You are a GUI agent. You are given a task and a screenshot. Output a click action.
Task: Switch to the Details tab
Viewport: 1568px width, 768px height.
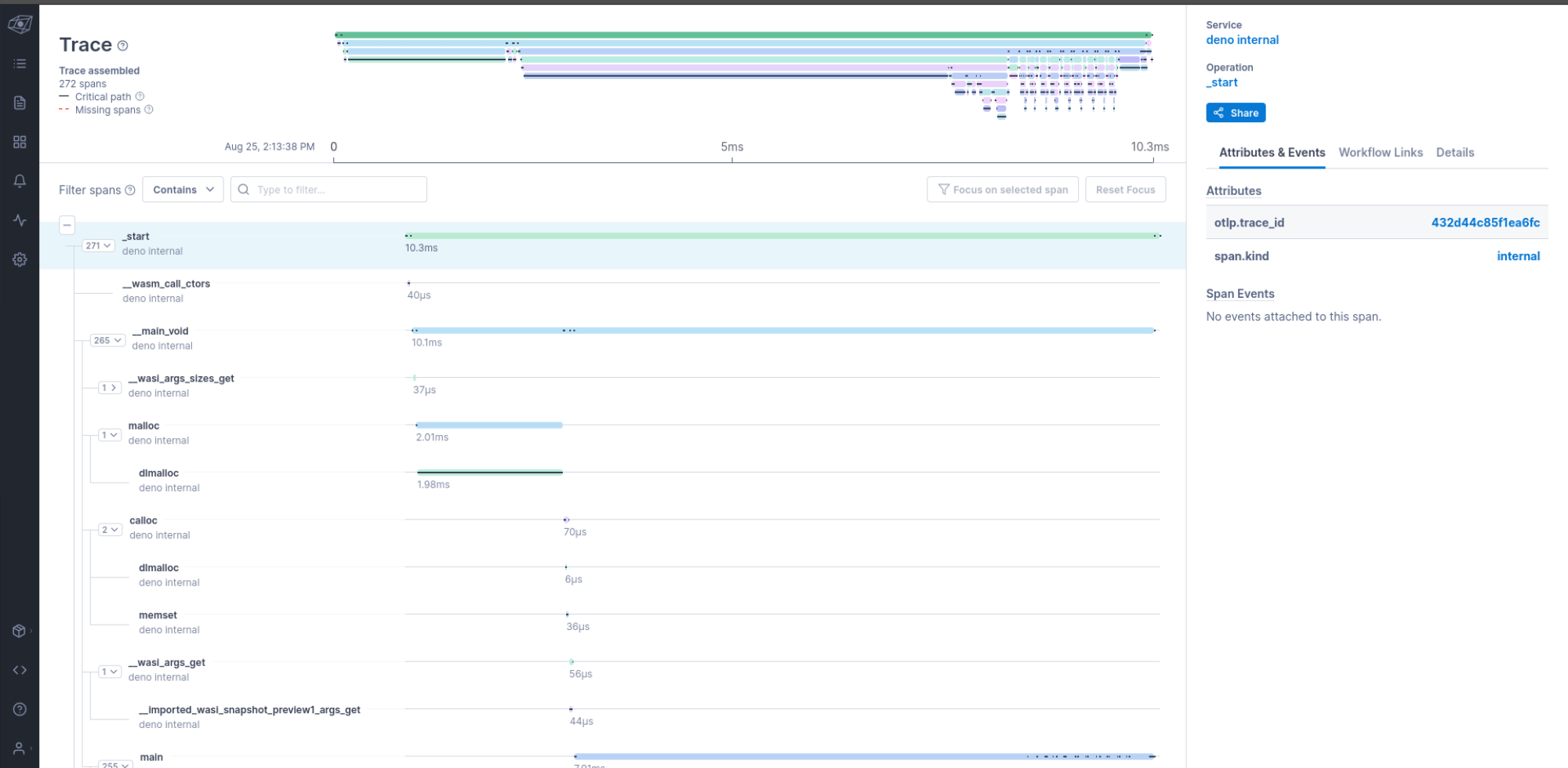coord(1455,152)
